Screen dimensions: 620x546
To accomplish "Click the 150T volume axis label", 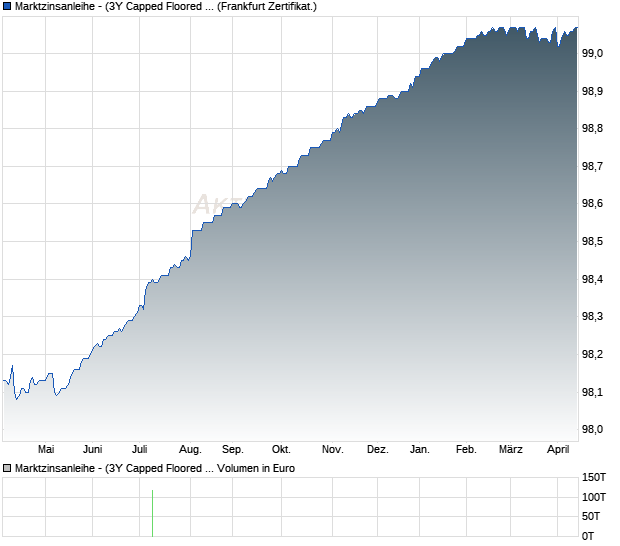I will click(596, 477).
